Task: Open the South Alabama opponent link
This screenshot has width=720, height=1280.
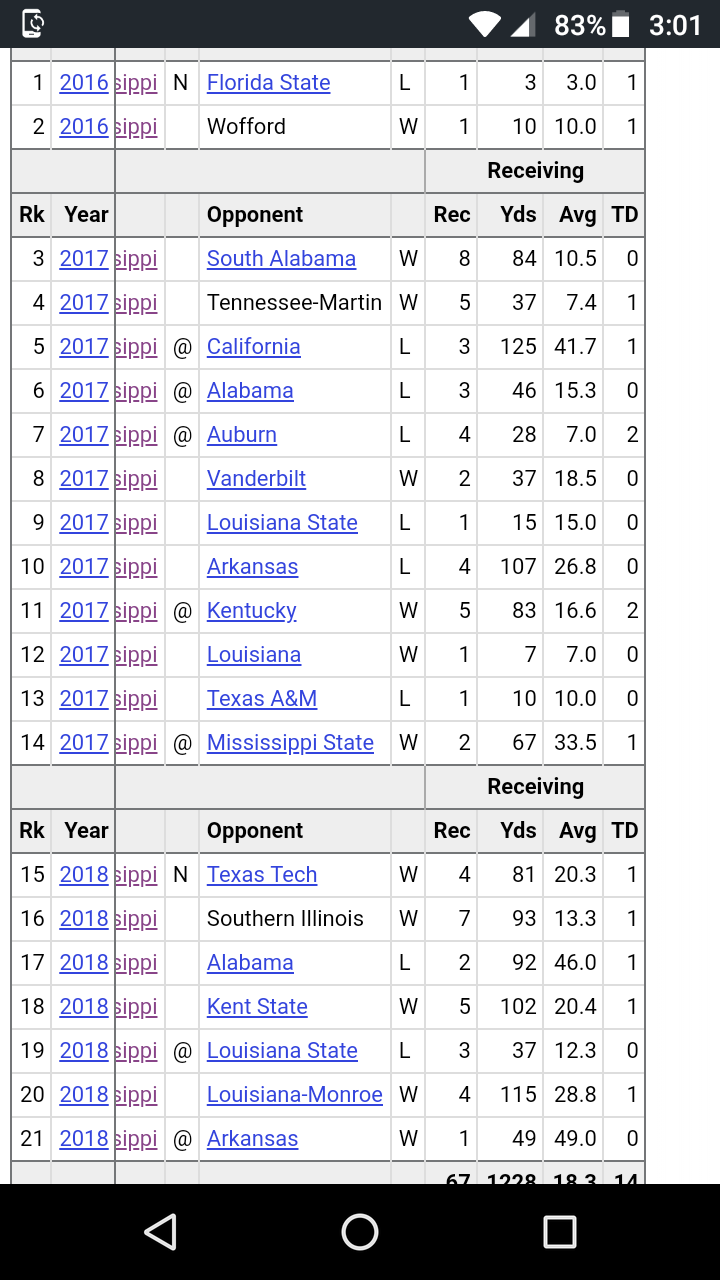Action: point(281,259)
